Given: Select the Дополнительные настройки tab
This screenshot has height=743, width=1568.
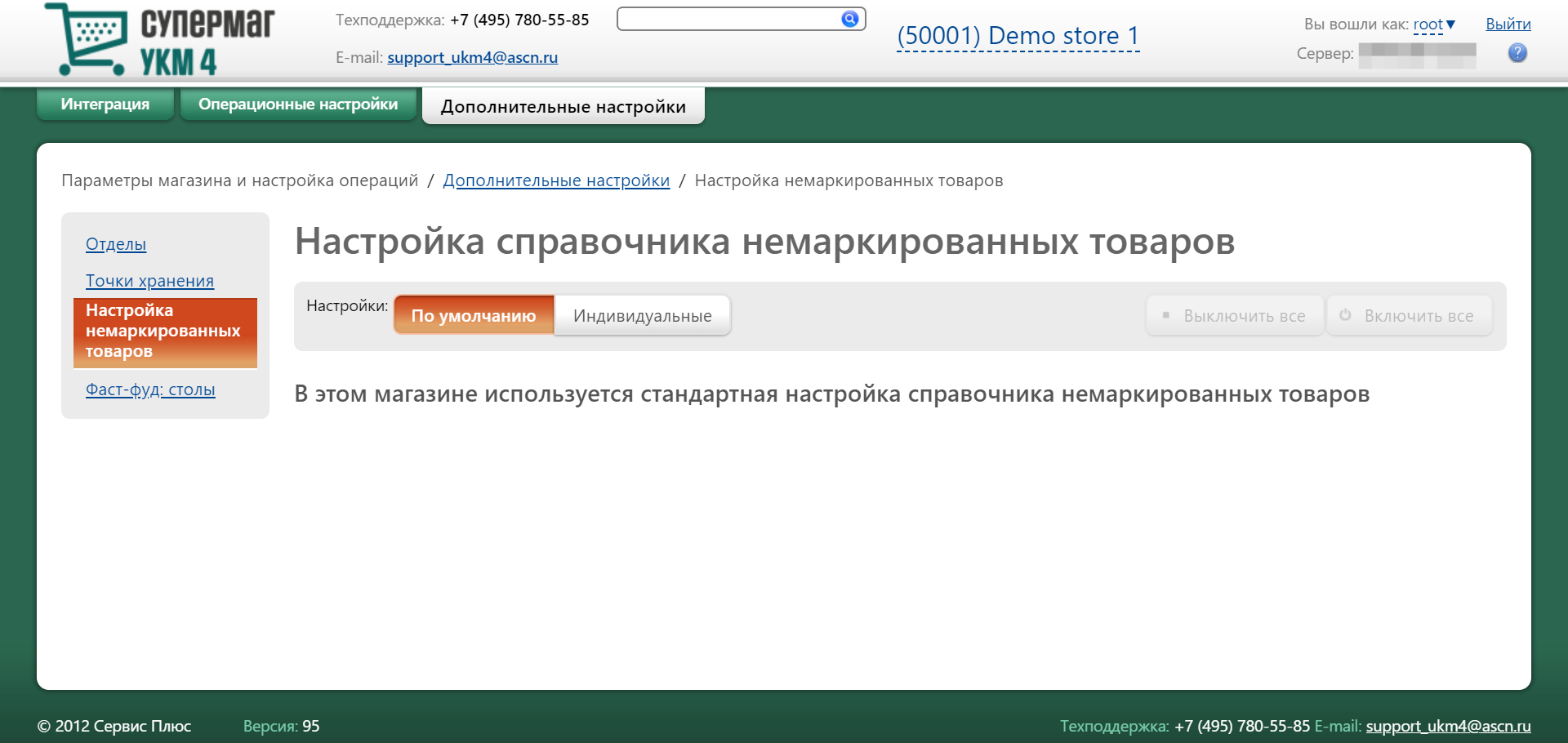Looking at the screenshot, I should point(563,106).
